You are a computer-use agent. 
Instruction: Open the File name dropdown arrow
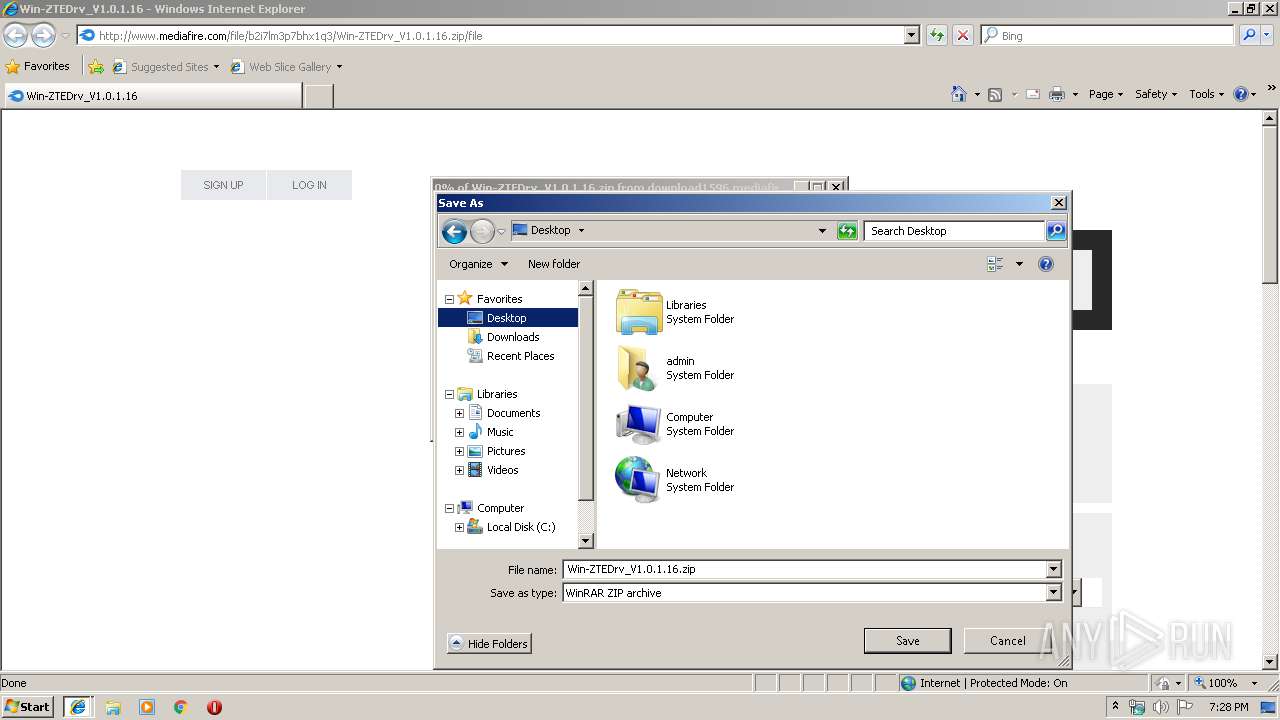(x=1053, y=569)
